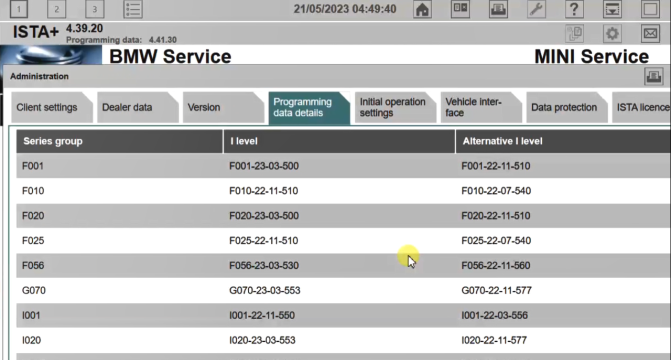This screenshot has width=671, height=360.
Task: Click the Administration panel title
Action: [x=39, y=77]
